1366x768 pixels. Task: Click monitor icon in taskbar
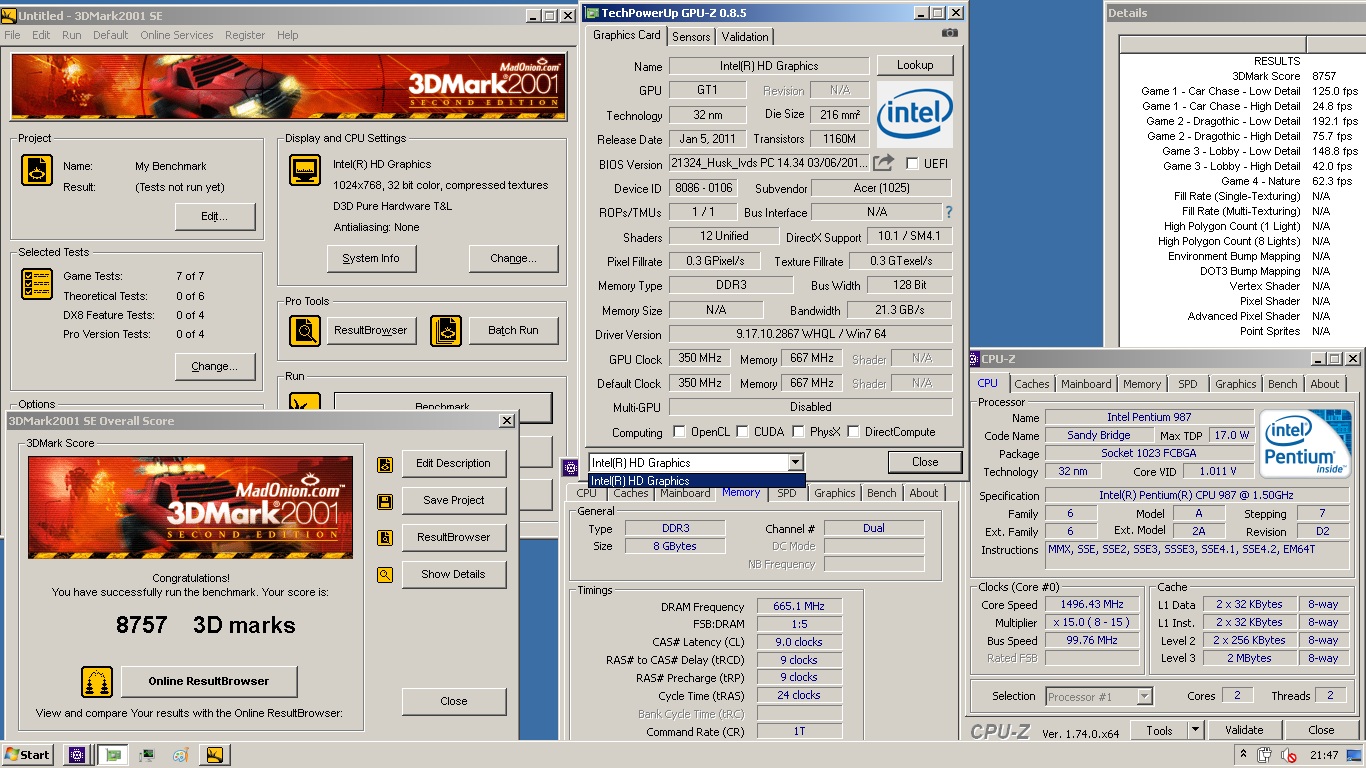point(147,755)
